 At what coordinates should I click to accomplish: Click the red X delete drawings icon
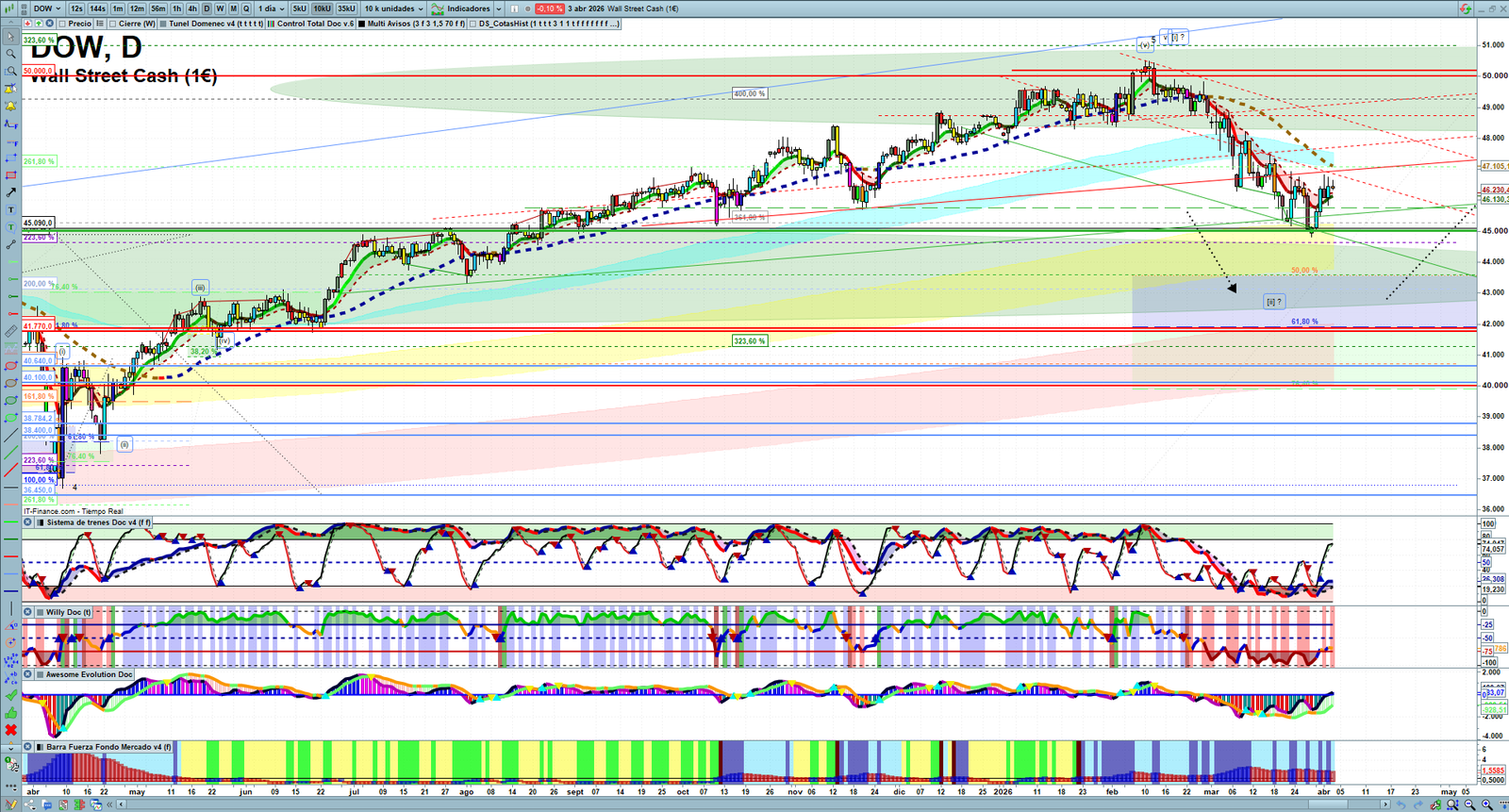(10, 730)
